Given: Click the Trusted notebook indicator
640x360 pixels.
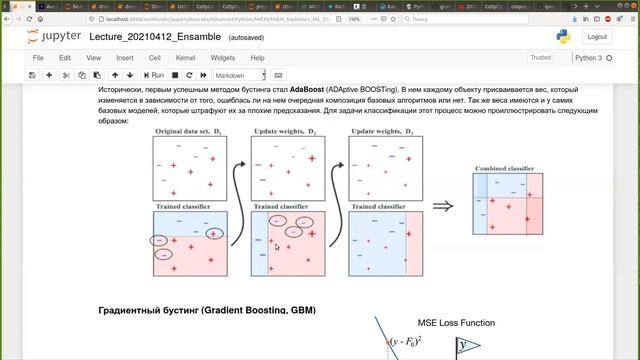Looking at the screenshot, I should [541, 58].
